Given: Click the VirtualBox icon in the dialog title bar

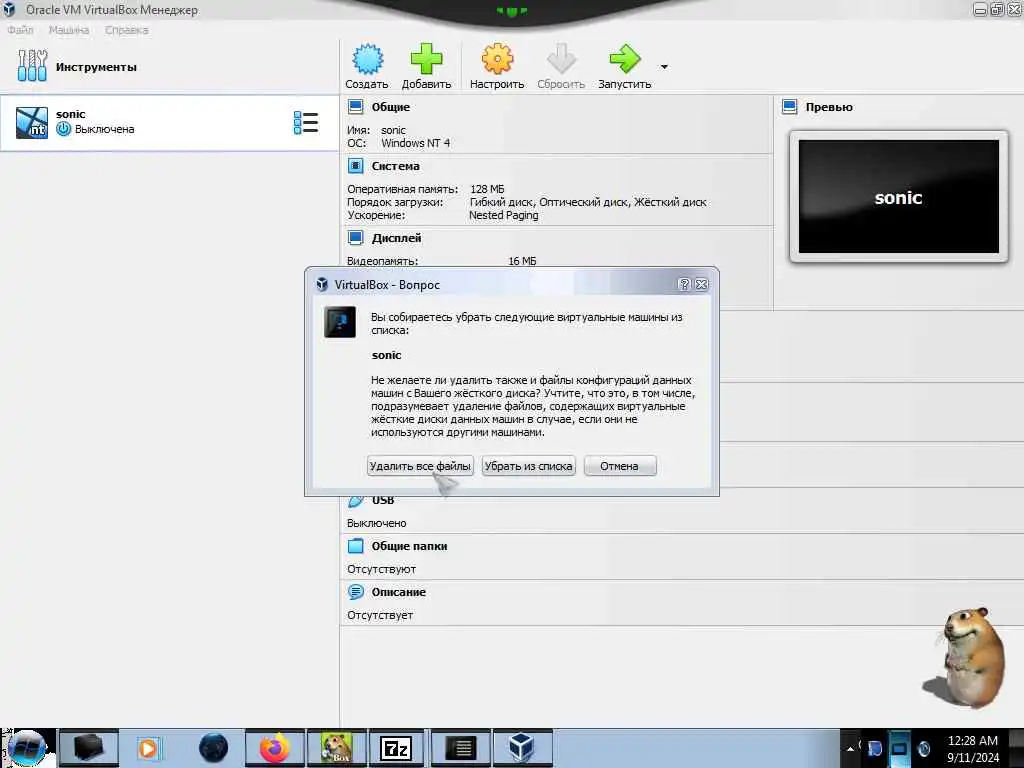Looking at the screenshot, I should (322, 285).
